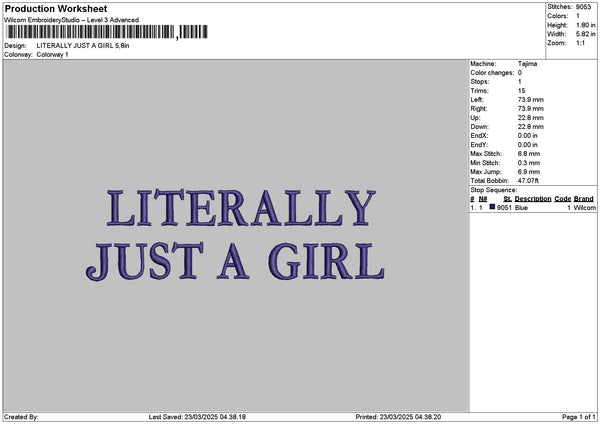Image resolution: width=600 pixels, height=424 pixels.
Task: Select the Description column header
Action: (533, 199)
